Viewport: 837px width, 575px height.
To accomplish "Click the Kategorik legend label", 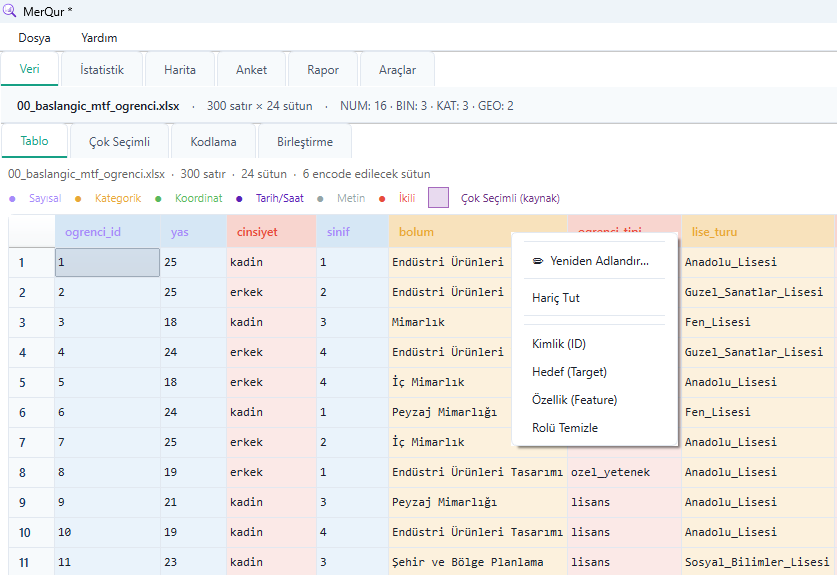I will pyautogui.click(x=118, y=198).
